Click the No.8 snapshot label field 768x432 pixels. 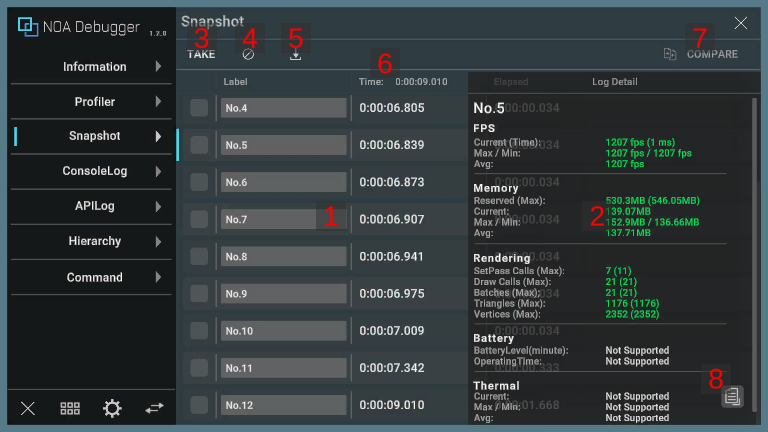point(283,257)
